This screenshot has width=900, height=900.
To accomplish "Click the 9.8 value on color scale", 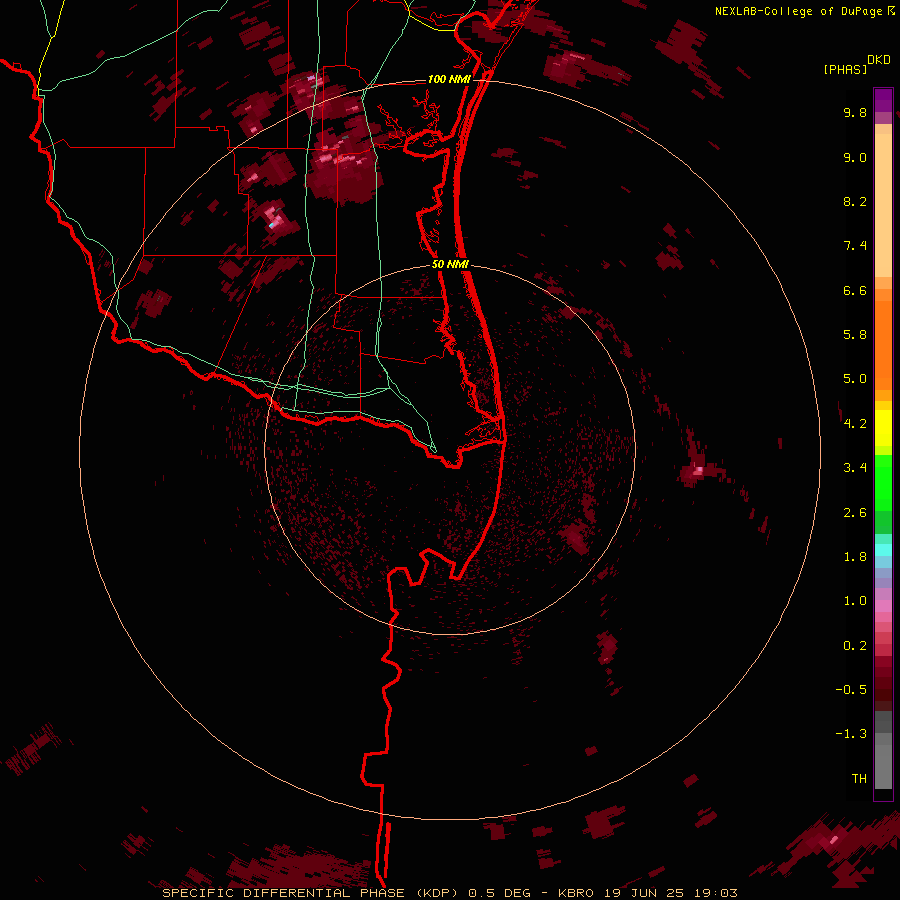I will (855, 112).
